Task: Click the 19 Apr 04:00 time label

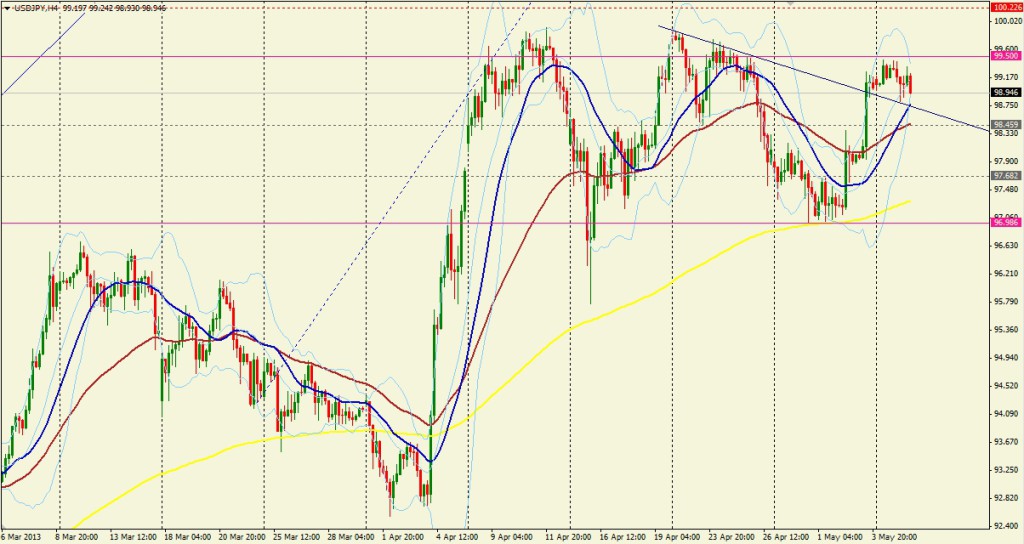Action: pos(678,536)
